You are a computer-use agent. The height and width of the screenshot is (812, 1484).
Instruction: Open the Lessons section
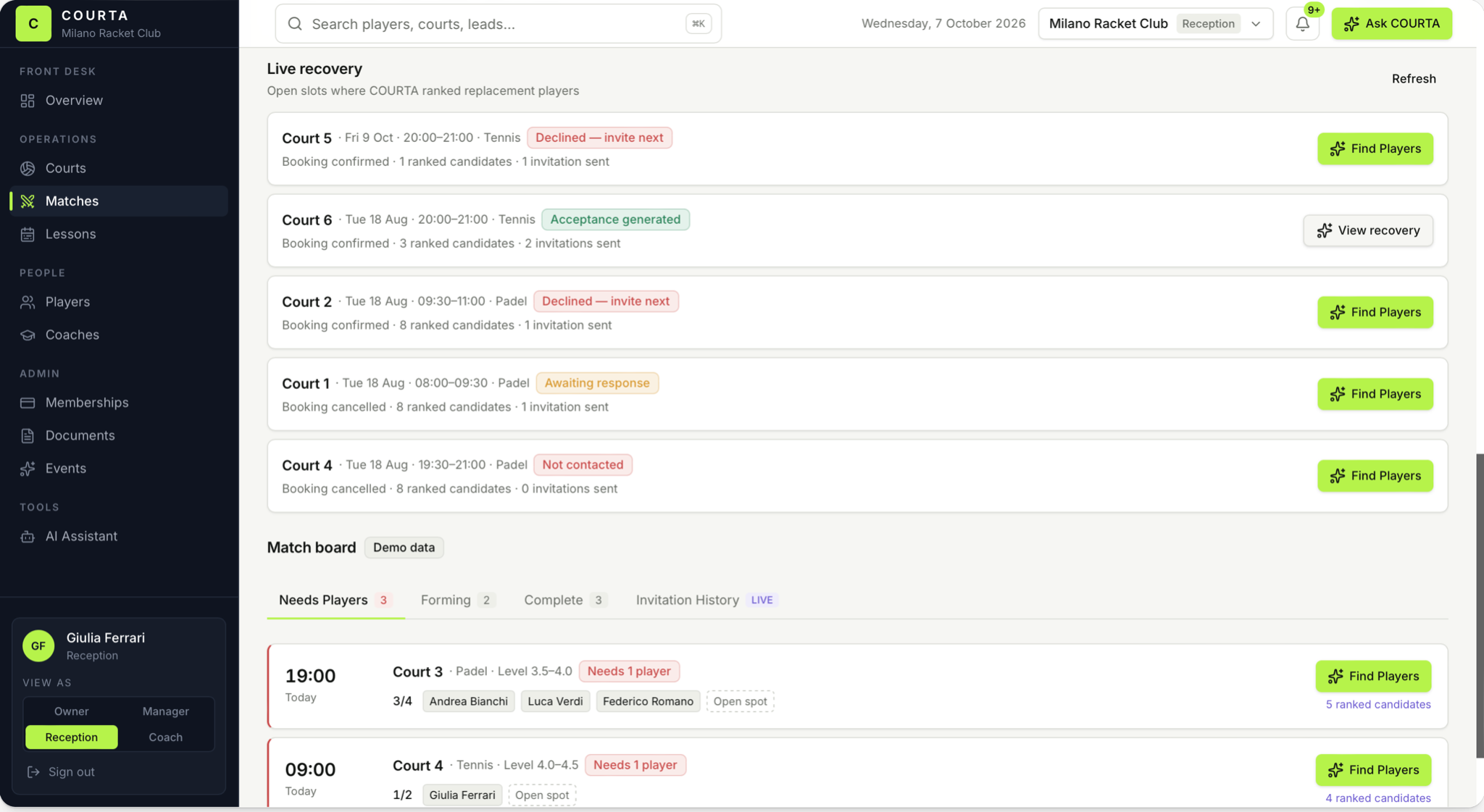[x=119, y=234]
